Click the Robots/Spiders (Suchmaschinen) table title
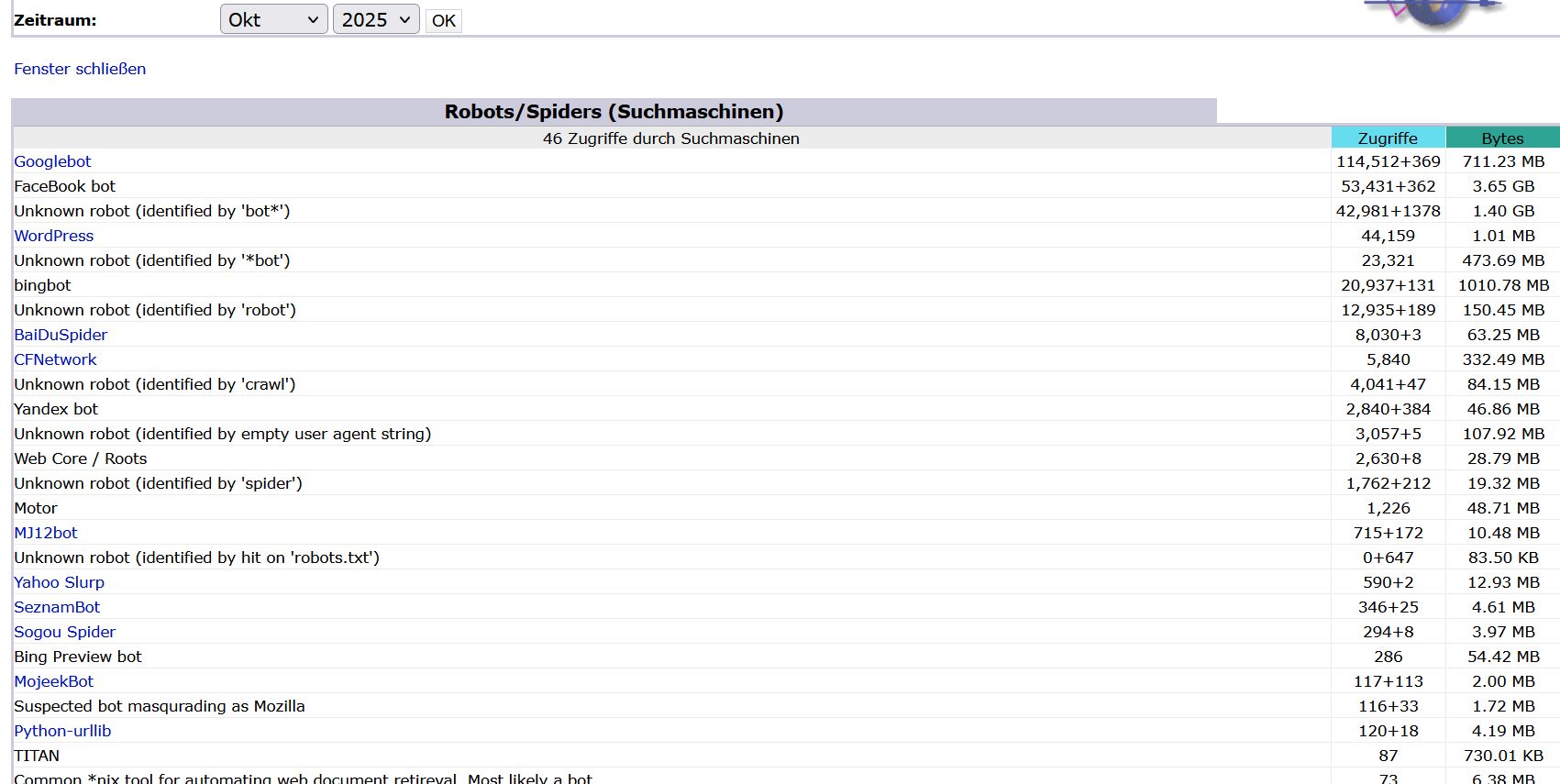 pyautogui.click(x=614, y=112)
